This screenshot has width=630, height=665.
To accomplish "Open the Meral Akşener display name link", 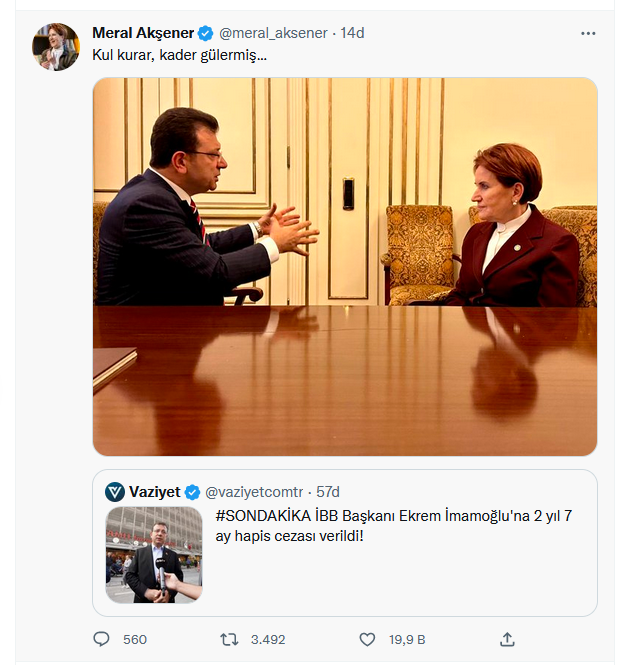I will (143, 33).
